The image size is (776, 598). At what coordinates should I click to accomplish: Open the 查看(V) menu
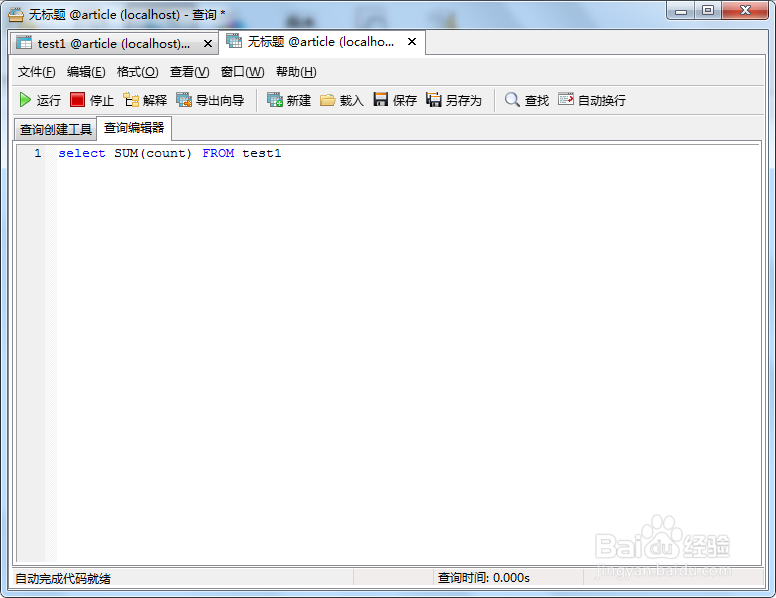(190, 72)
